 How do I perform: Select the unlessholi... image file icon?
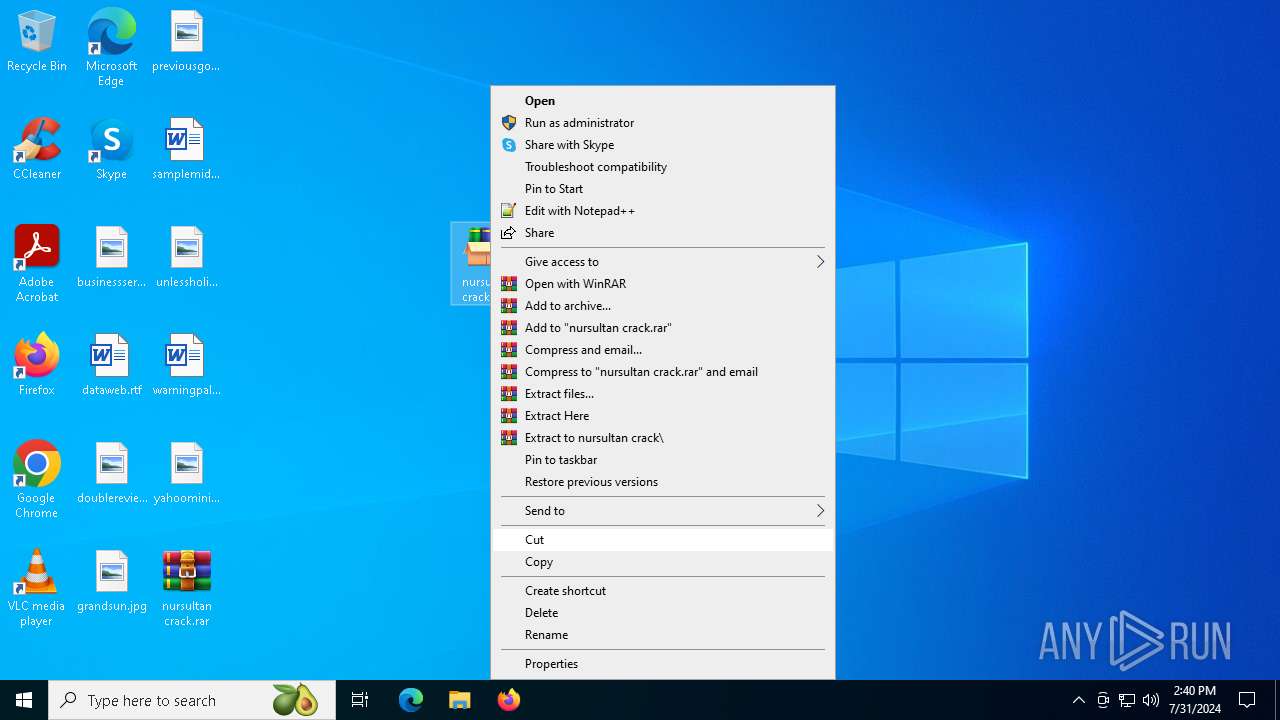point(186,258)
